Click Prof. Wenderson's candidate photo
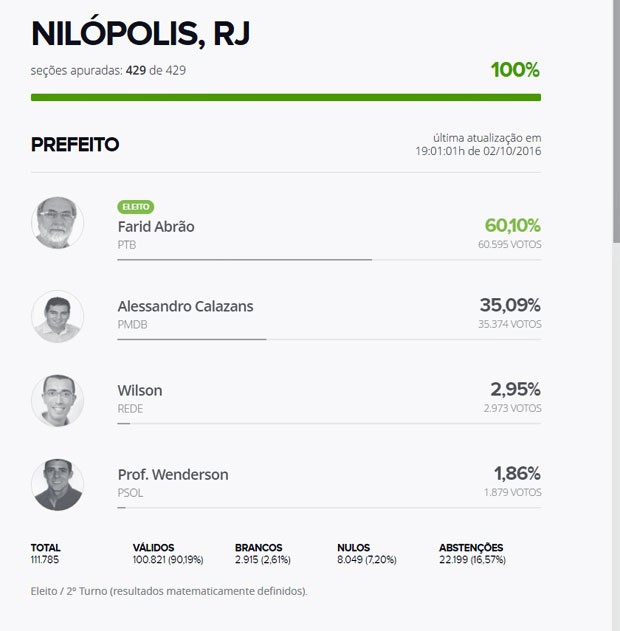Viewport: 620px width, 631px height. point(58,485)
